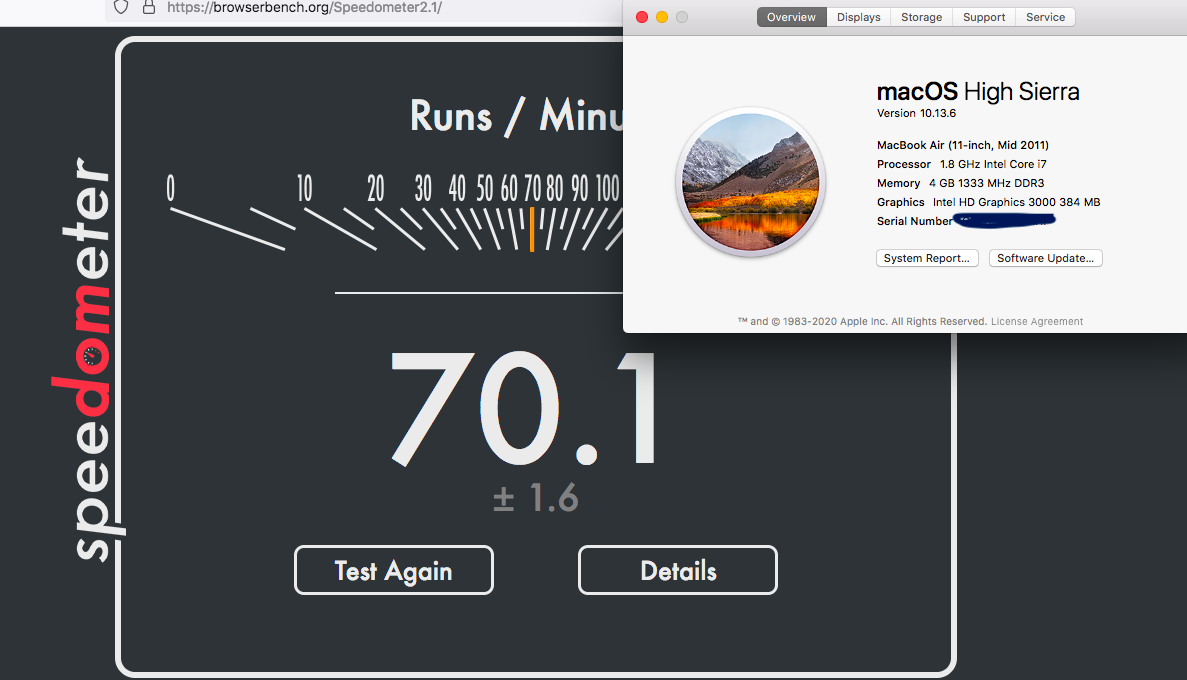Image resolution: width=1187 pixels, height=680 pixels.
Task: Click the padlock site security icon
Action: tap(148, 8)
